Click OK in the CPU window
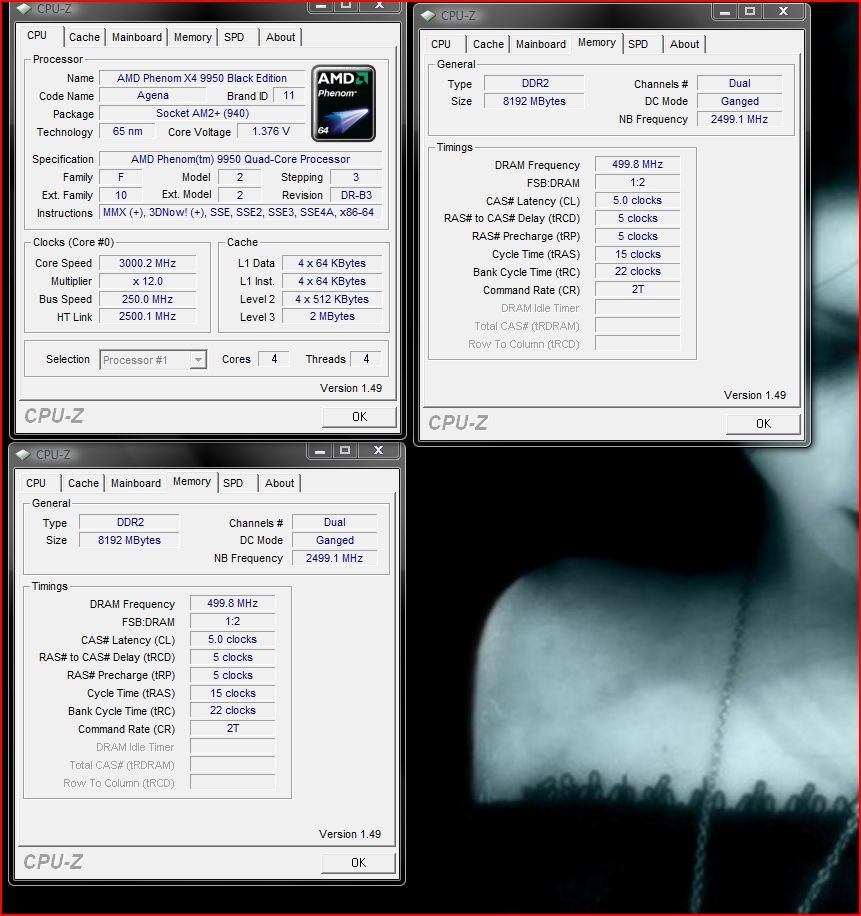Screen dimensions: 861x916 (359, 417)
